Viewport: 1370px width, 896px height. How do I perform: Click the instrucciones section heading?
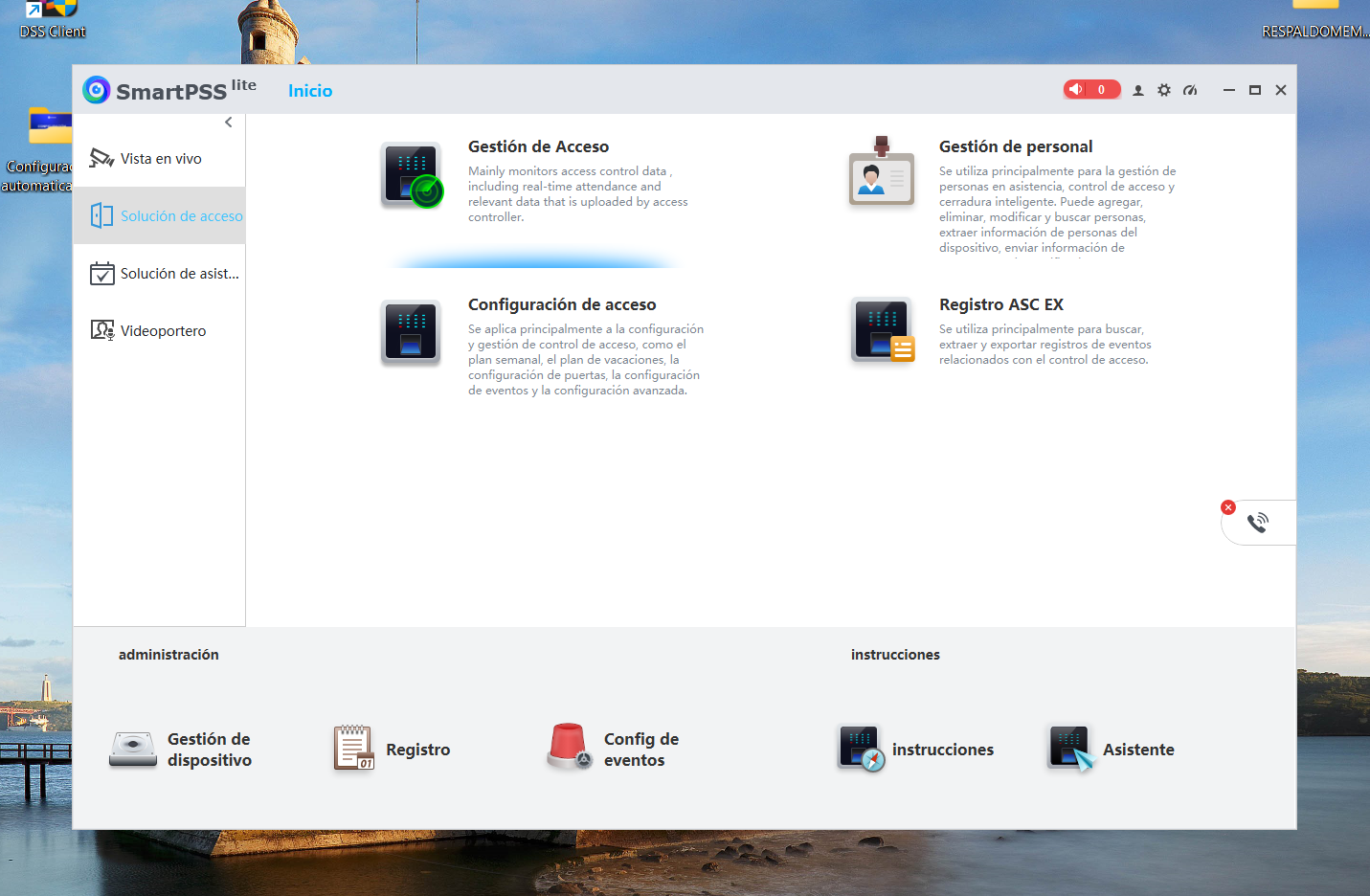[x=895, y=655]
